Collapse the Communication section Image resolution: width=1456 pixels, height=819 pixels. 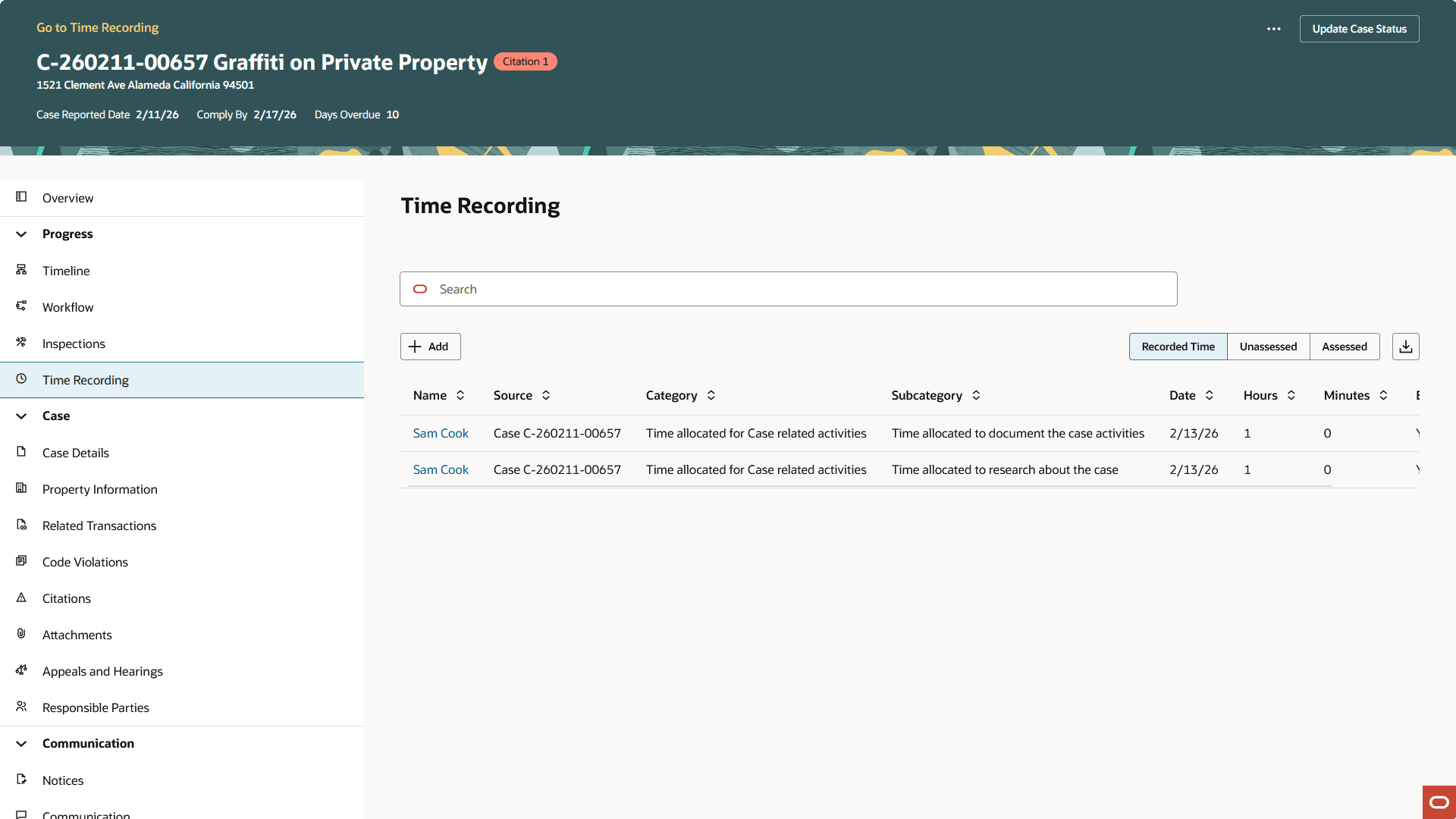[20, 743]
